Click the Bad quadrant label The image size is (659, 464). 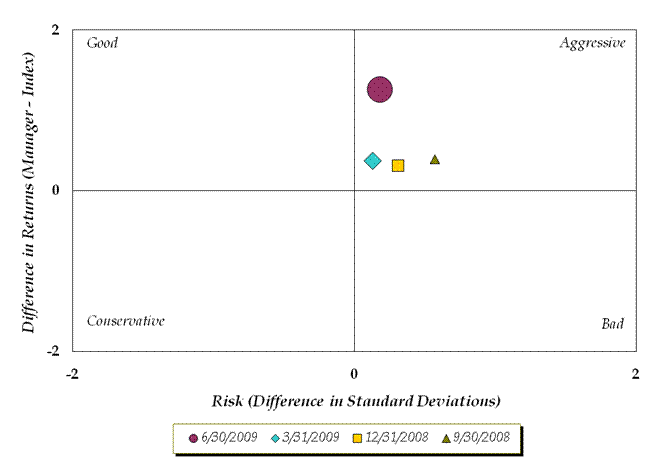pyautogui.click(x=613, y=324)
